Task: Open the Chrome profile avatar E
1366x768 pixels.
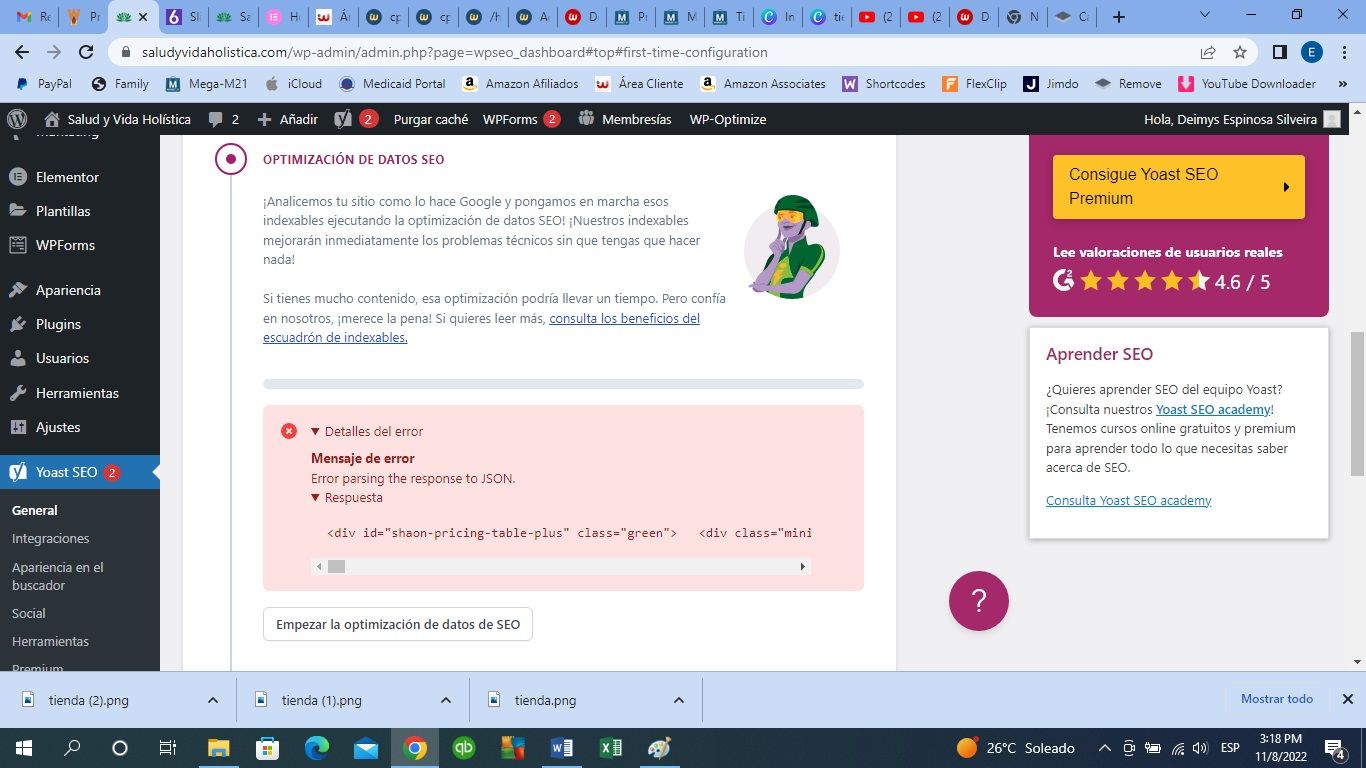Action: click(x=1312, y=52)
